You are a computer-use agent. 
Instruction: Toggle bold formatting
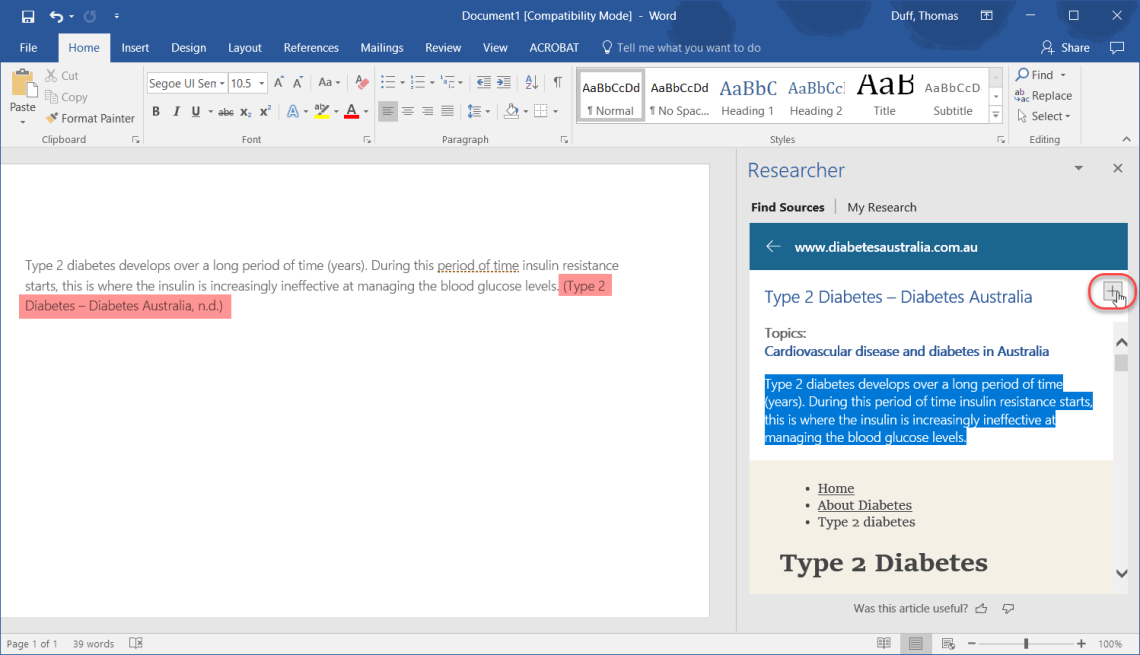156,112
